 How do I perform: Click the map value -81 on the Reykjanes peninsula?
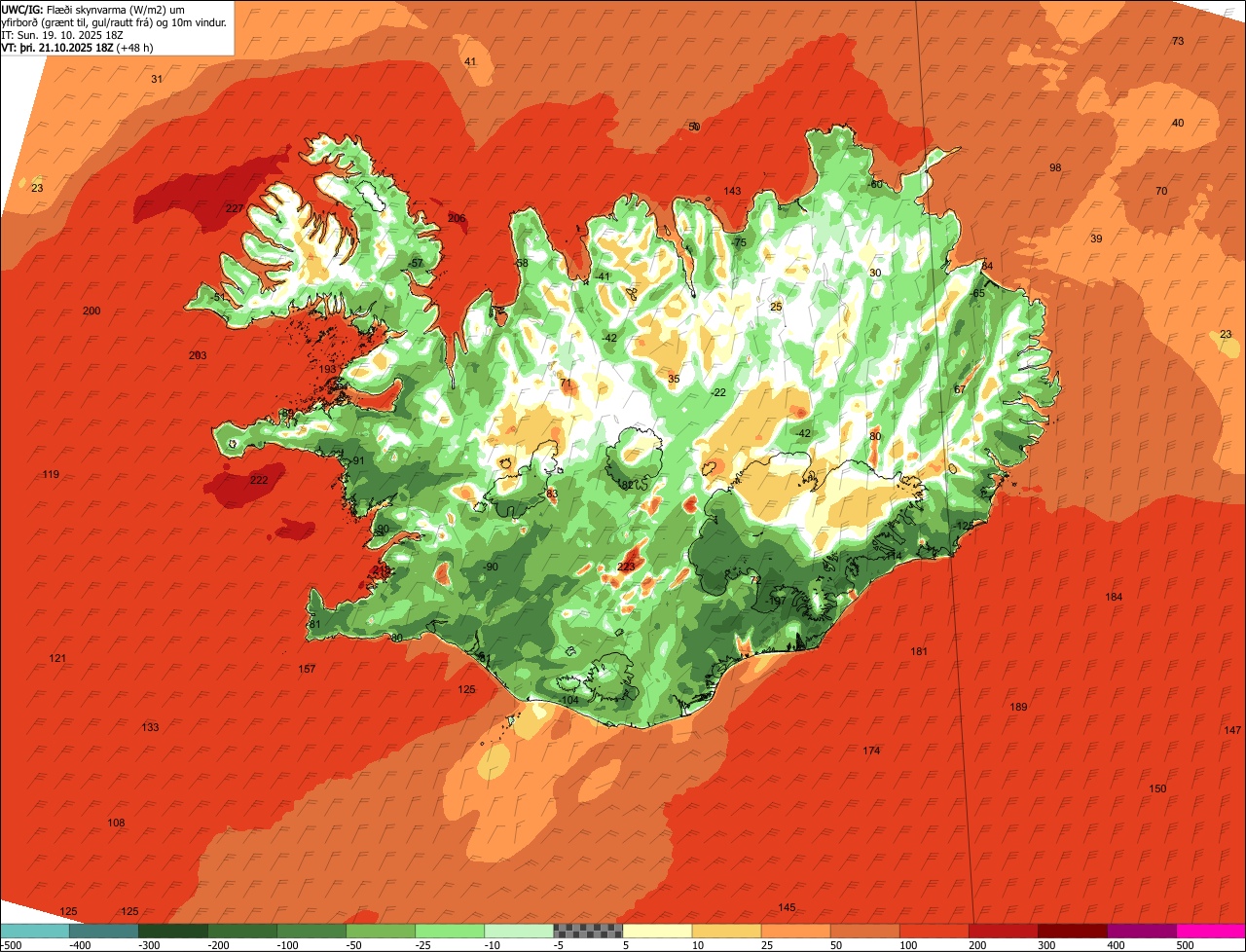click(312, 624)
